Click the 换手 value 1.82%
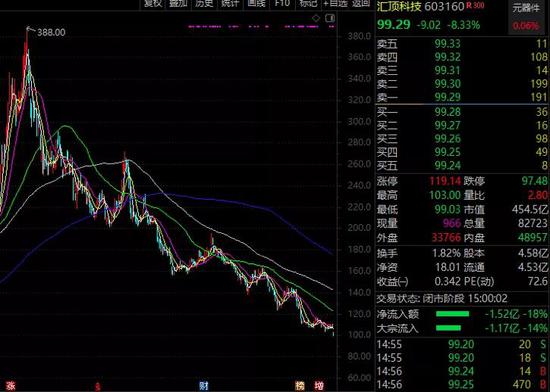Image resolution: width=550 pixels, height=392 pixels. click(x=446, y=253)
